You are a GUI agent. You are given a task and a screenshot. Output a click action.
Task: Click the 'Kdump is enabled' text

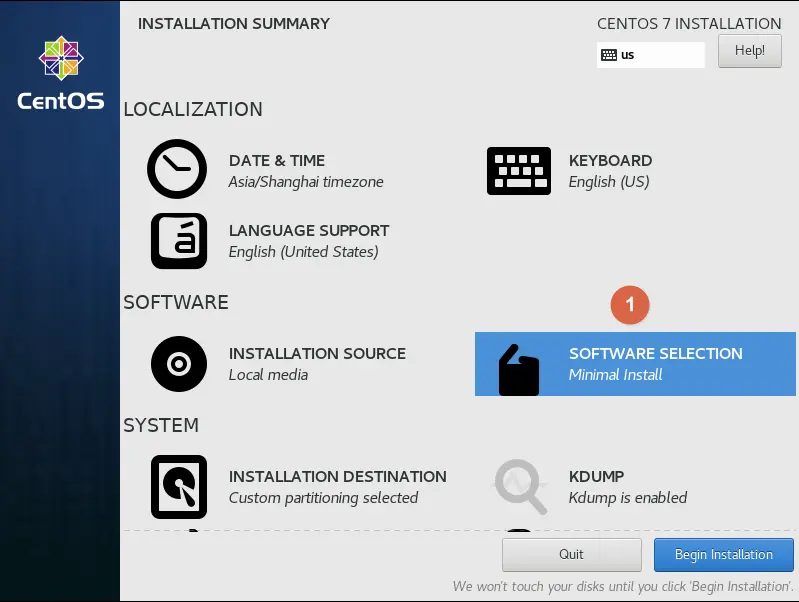(628, 498)
